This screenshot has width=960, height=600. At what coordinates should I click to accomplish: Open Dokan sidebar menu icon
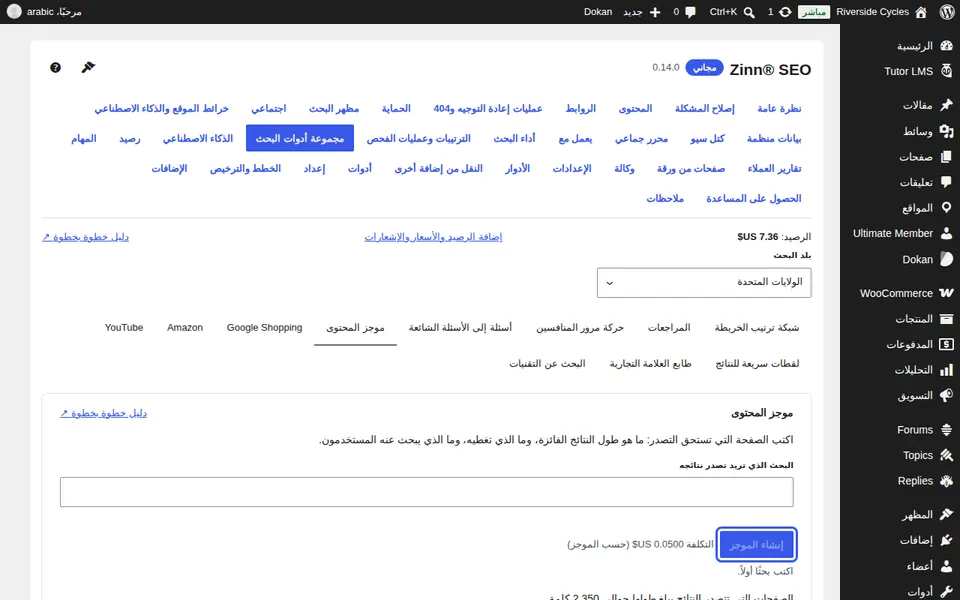tap(946, 259)
